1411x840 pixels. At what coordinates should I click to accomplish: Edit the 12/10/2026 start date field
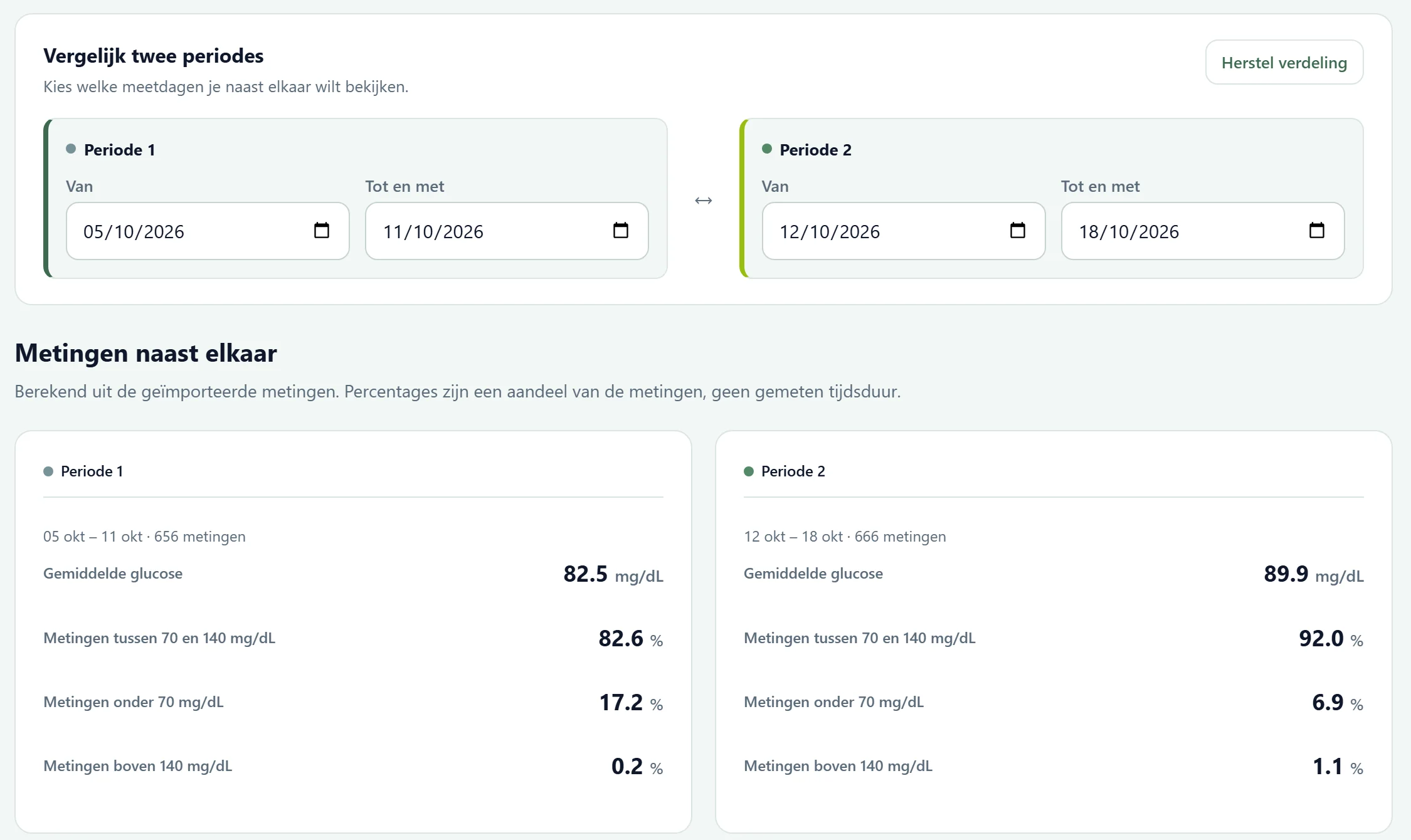pyautogui.click(x=904, y=231)
